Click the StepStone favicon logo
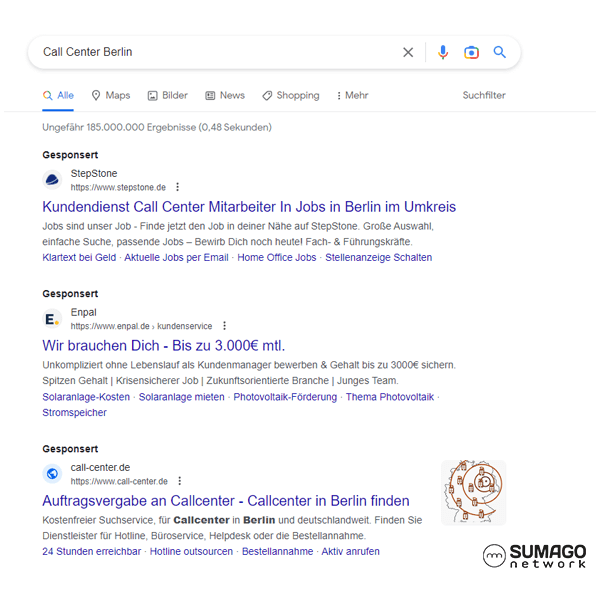This screenshot has height=600, width=600. coord(52,179)
